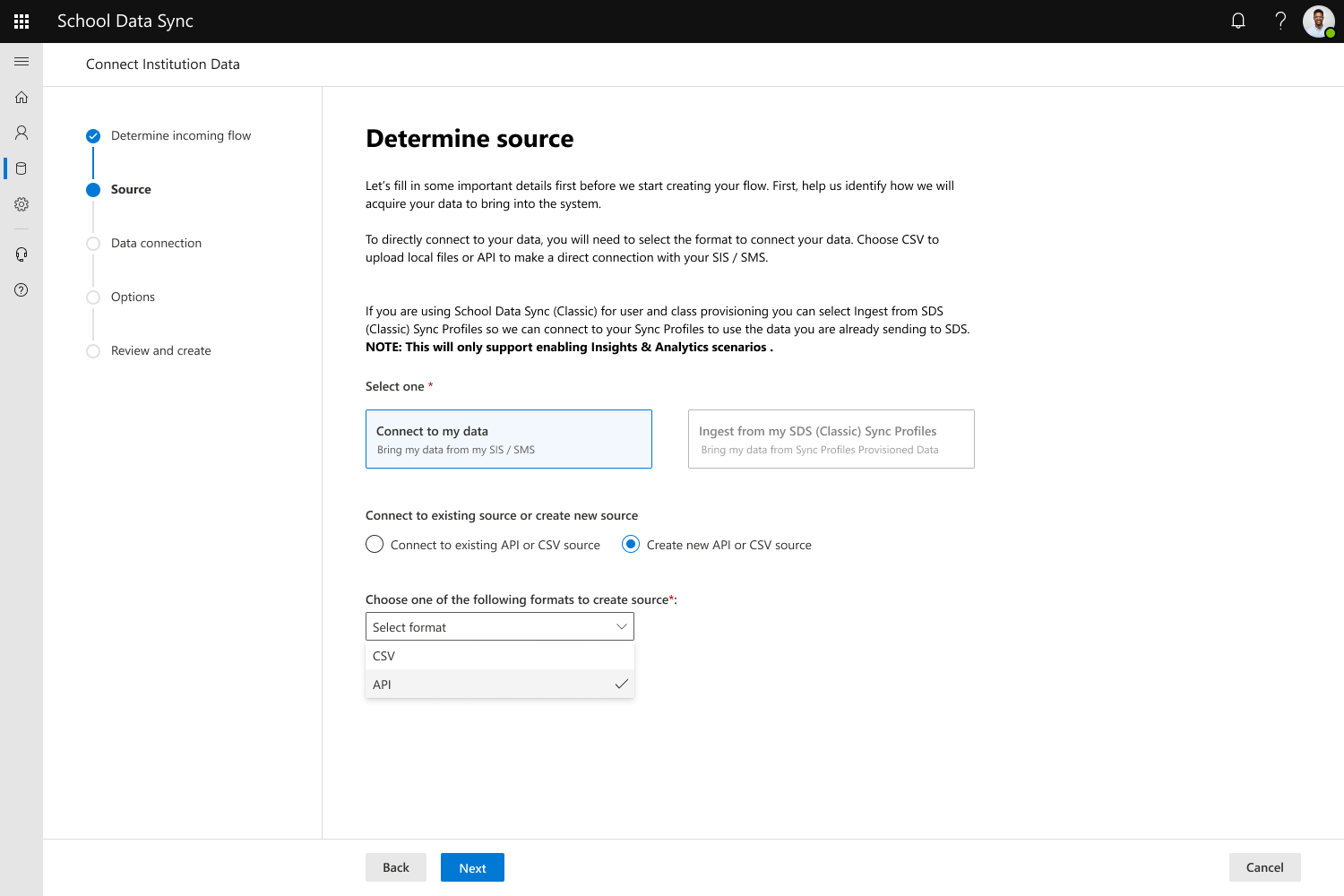Screen dimensions: 1344x896
Task: Click the School Data Sync title
Action: coord(125,21)
